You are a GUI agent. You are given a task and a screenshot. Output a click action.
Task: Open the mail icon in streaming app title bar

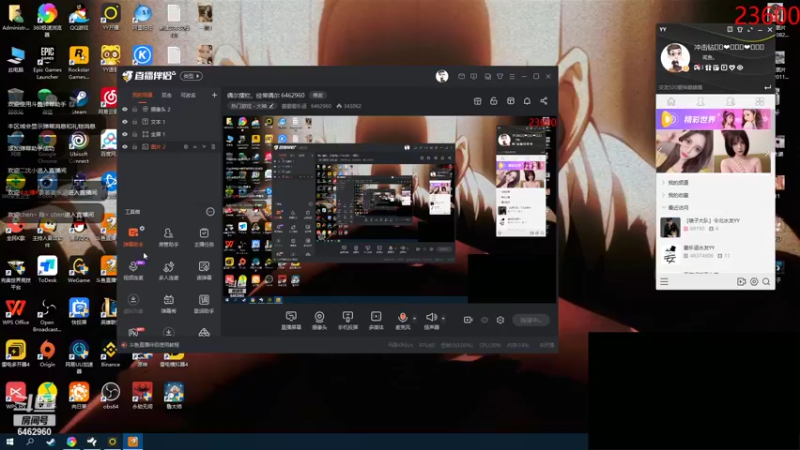[x=461, y=76]
